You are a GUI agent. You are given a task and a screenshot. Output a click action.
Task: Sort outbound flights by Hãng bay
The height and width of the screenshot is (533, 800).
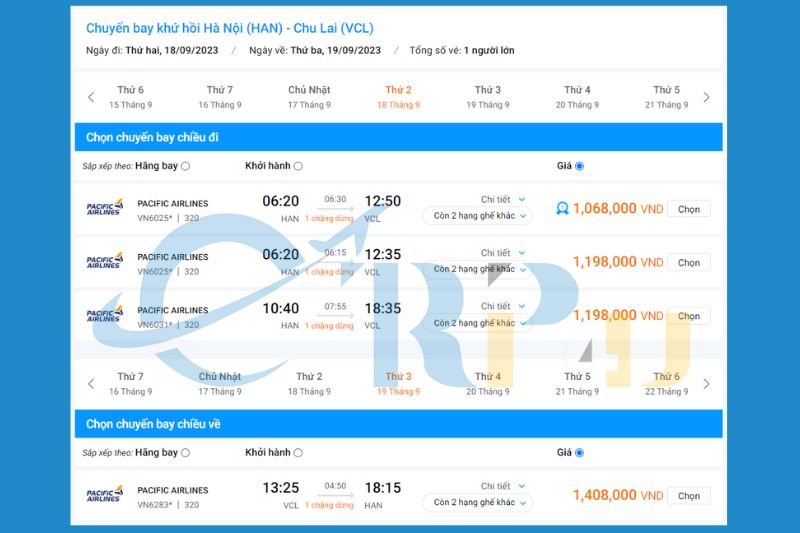tap(186, 166)
